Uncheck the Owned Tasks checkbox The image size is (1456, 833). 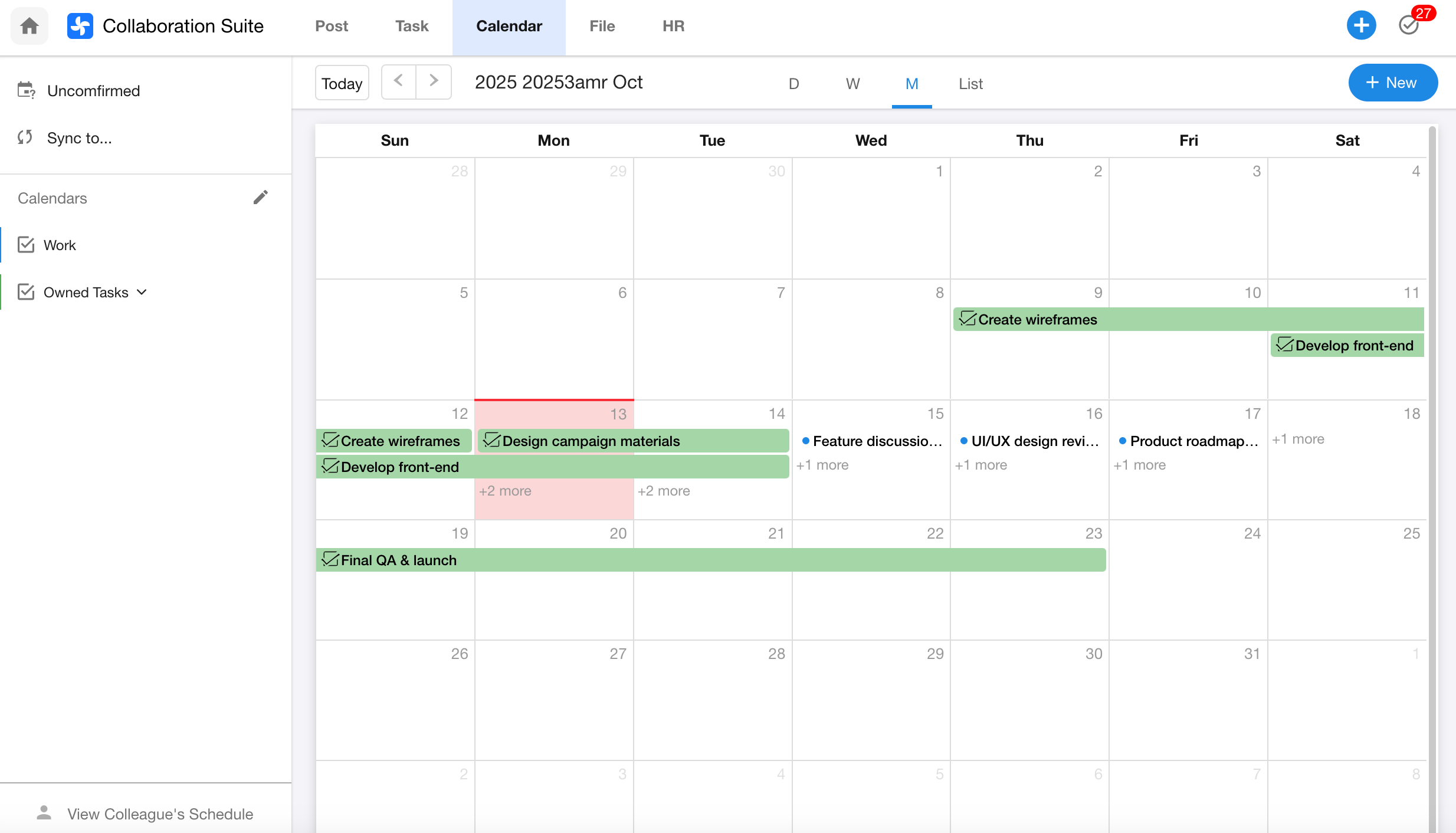click(26, 291)
